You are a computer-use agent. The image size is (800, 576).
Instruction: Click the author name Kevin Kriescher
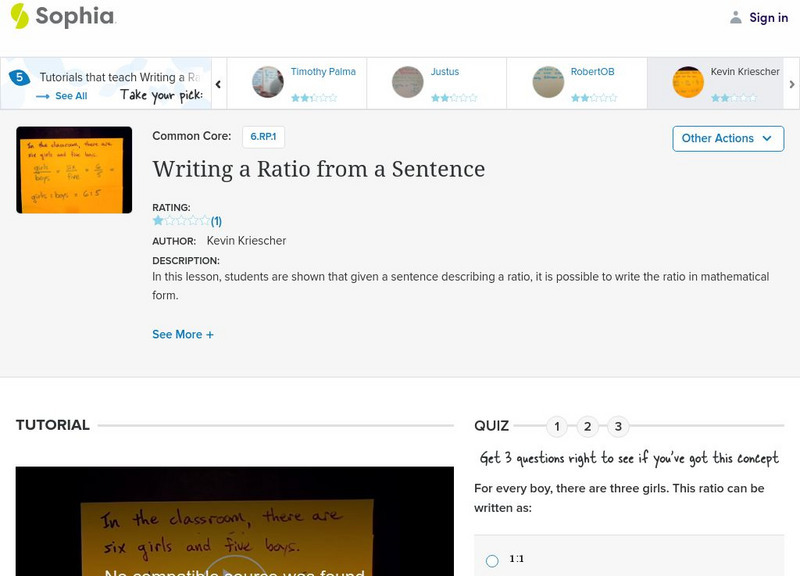tap(246, 241)
